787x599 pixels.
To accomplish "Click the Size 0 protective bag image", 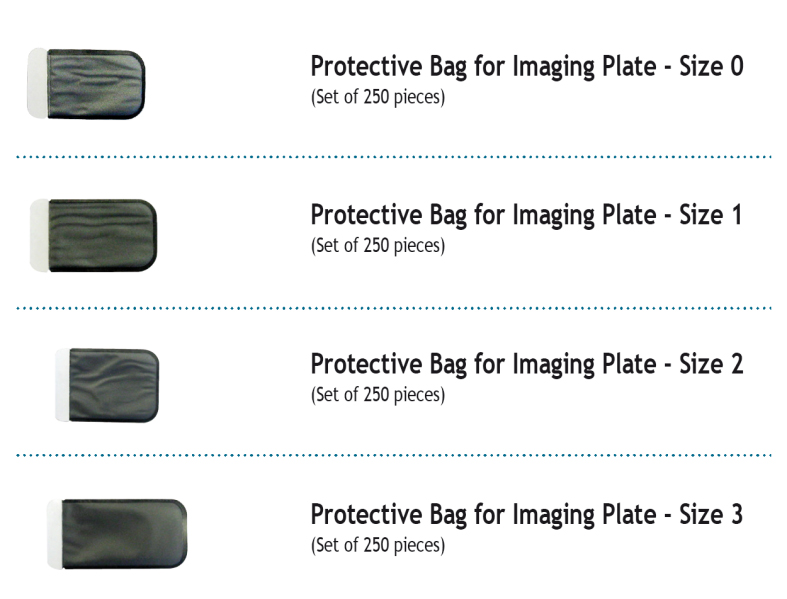I will click(x=86, y=83).
